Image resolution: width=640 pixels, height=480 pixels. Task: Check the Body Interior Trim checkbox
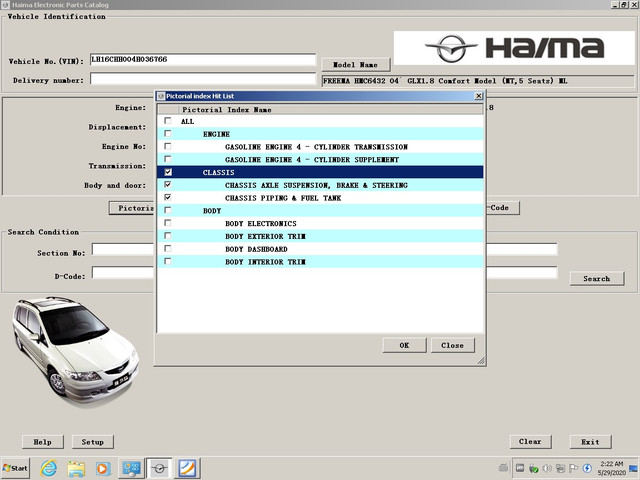tap(167, 261)
